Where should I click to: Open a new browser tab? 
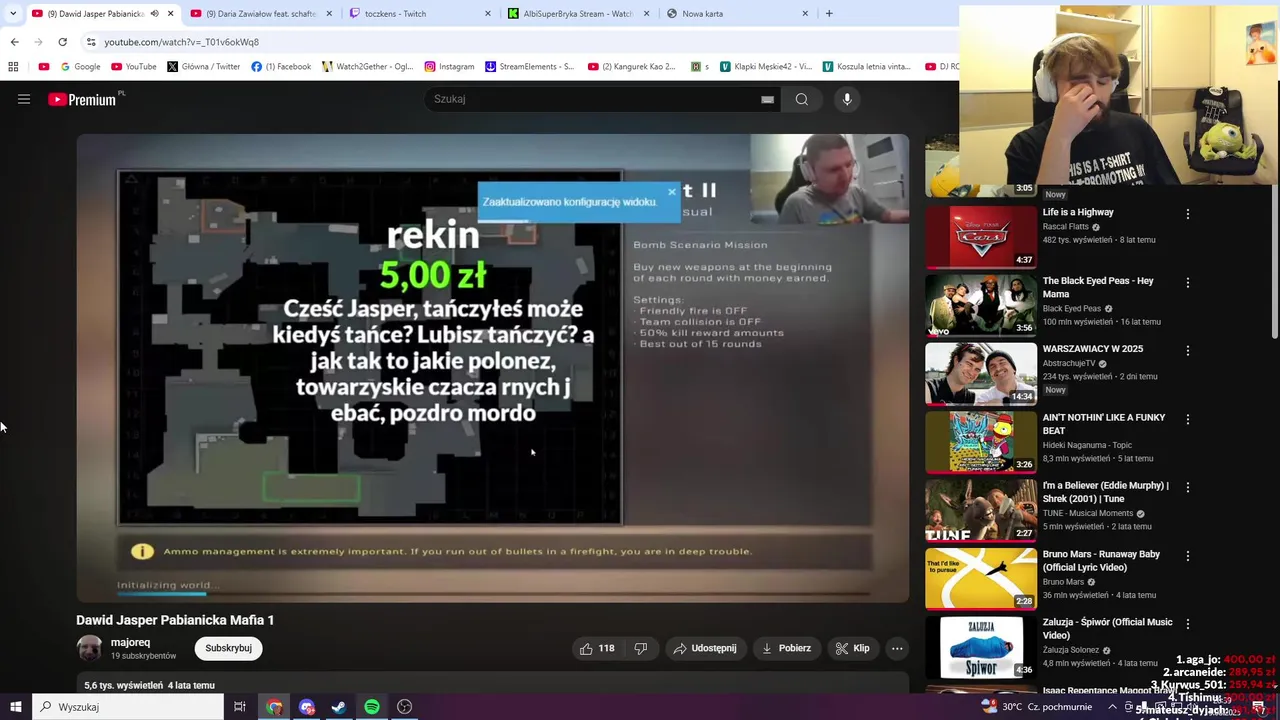point(829,14)
